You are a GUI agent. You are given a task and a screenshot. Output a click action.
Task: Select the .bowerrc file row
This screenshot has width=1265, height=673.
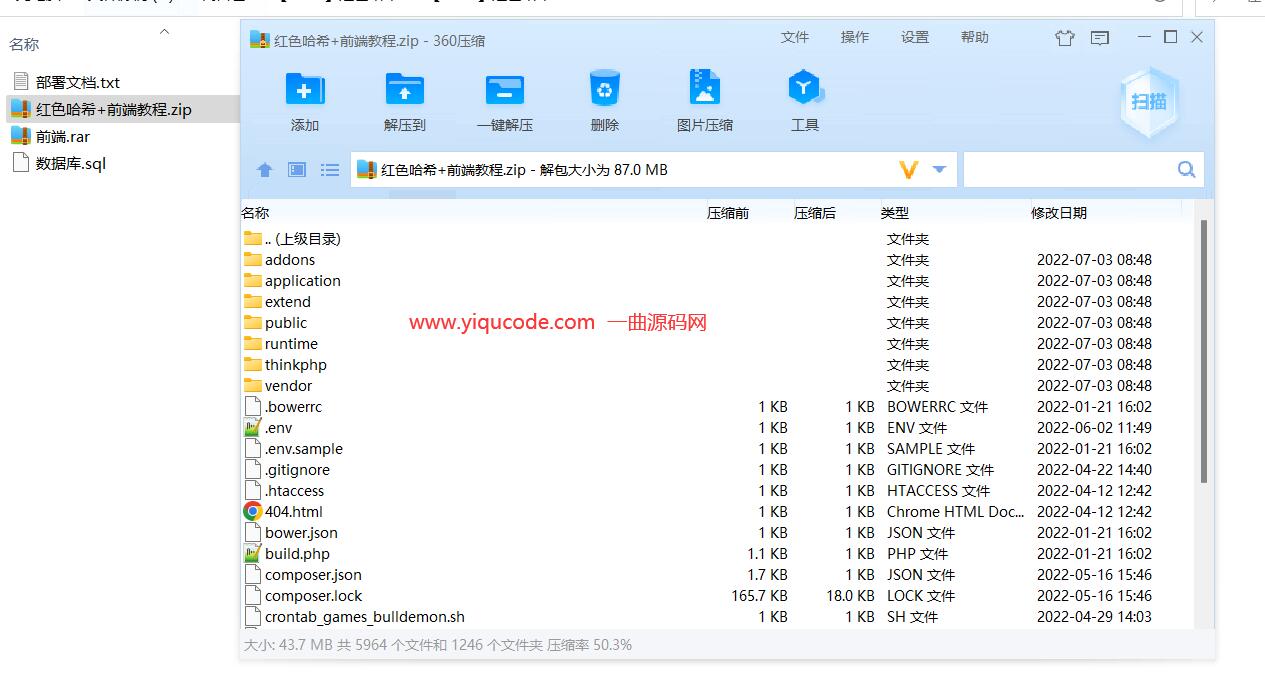coord(718,407)
